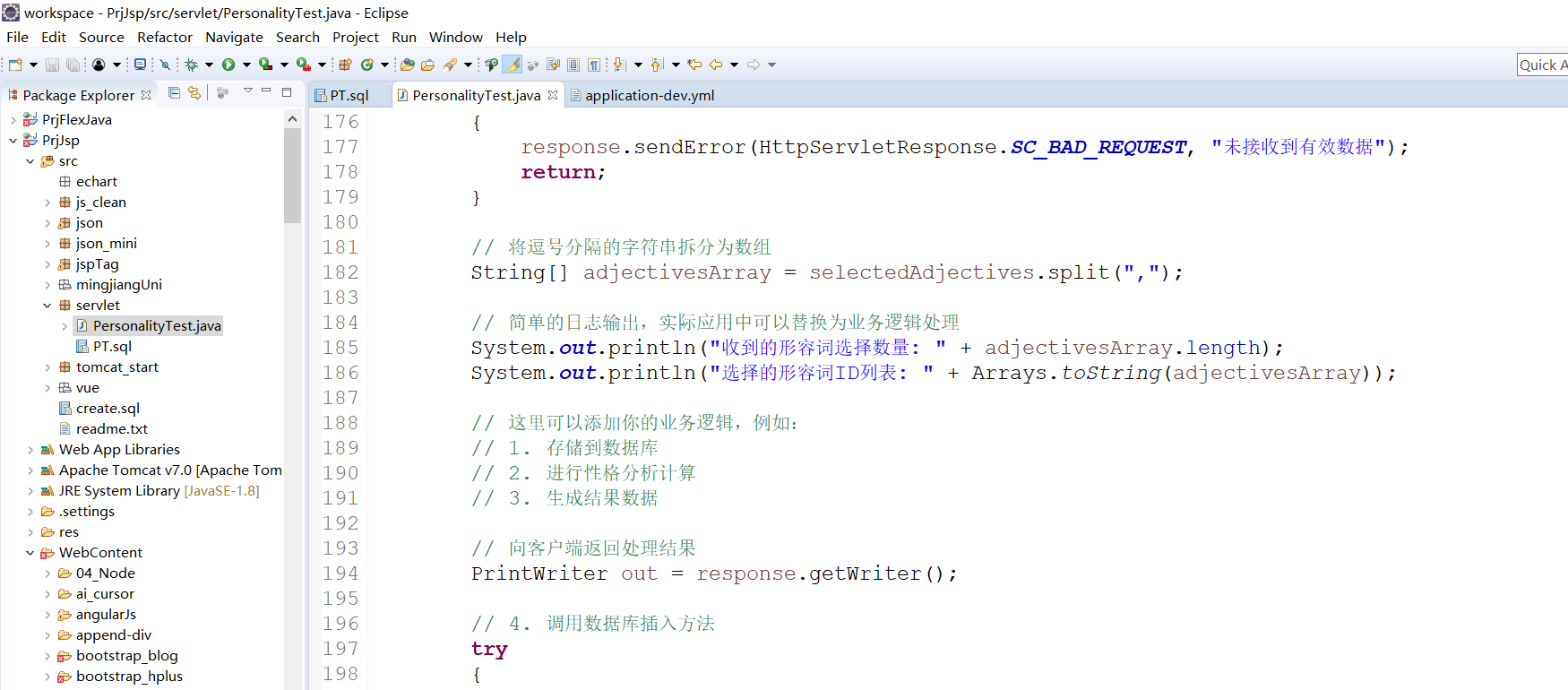Open the Navigate menu
1568x690 pixels.
pos(234,37)
